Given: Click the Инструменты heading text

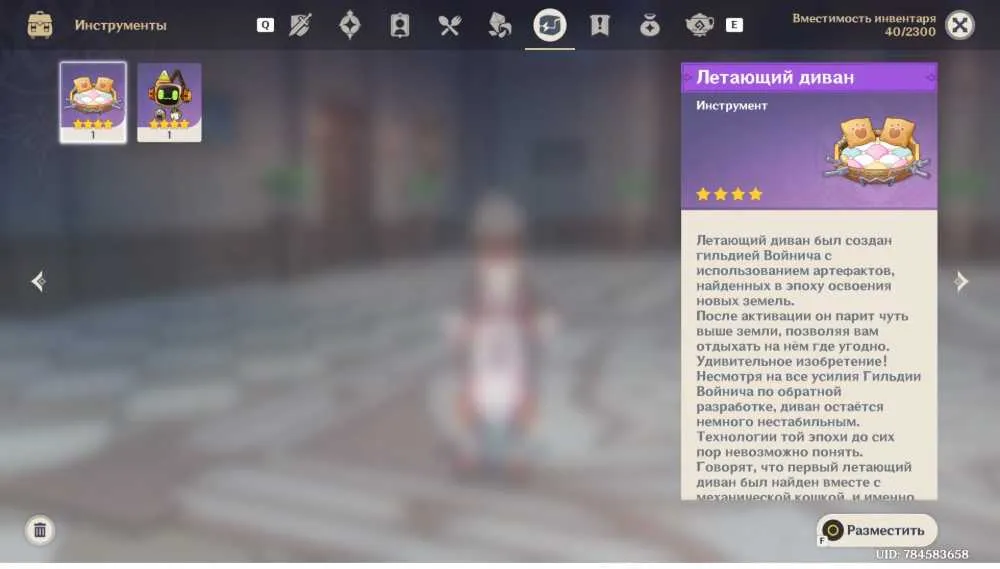Looking at the screenshot, I should [121, 26].
